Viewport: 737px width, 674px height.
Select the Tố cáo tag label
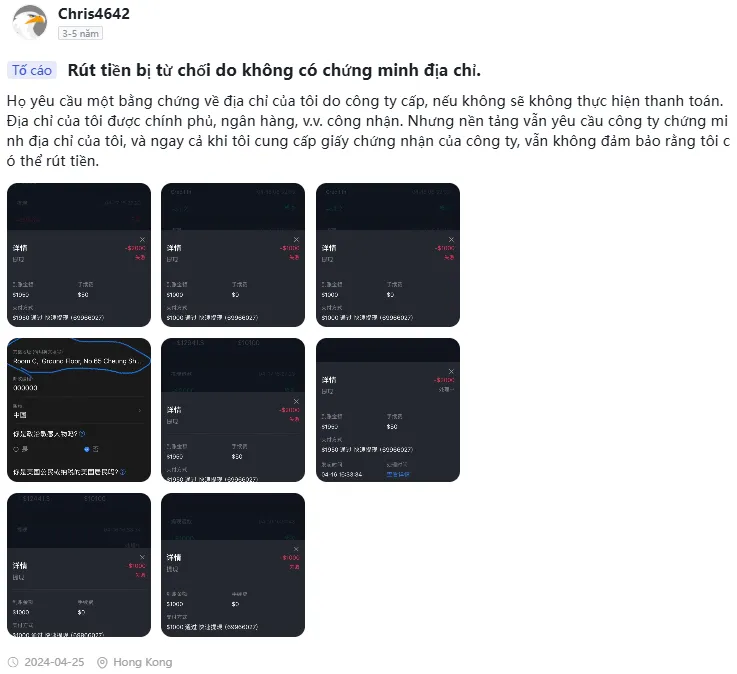tap(32, 71)
